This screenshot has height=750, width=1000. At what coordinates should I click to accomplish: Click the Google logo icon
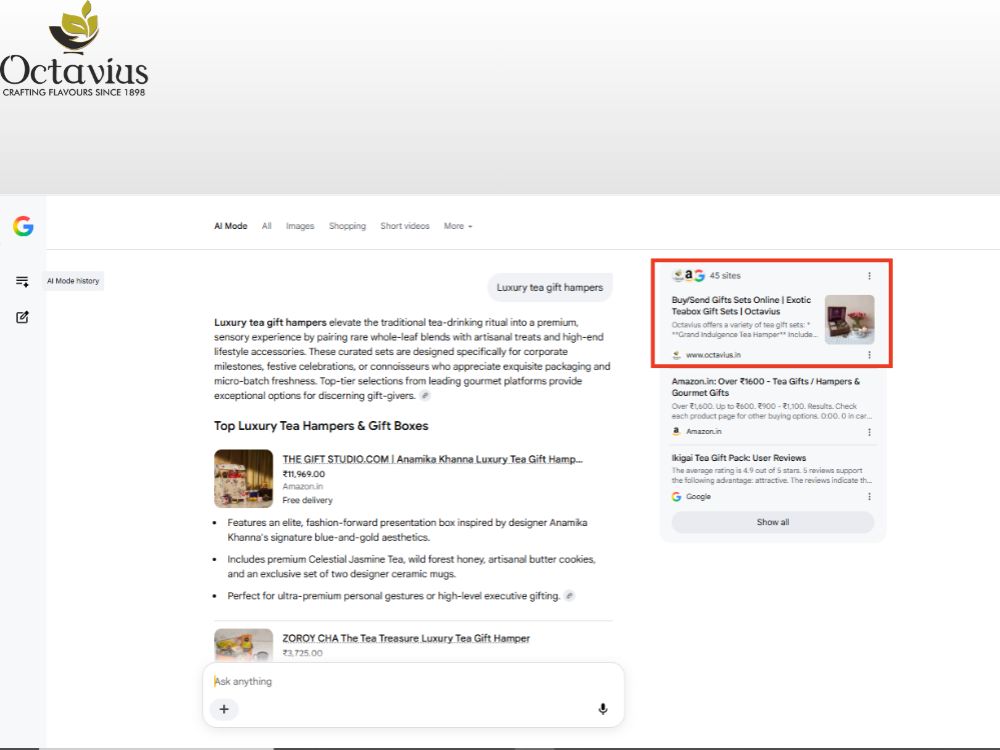(23, 226)
